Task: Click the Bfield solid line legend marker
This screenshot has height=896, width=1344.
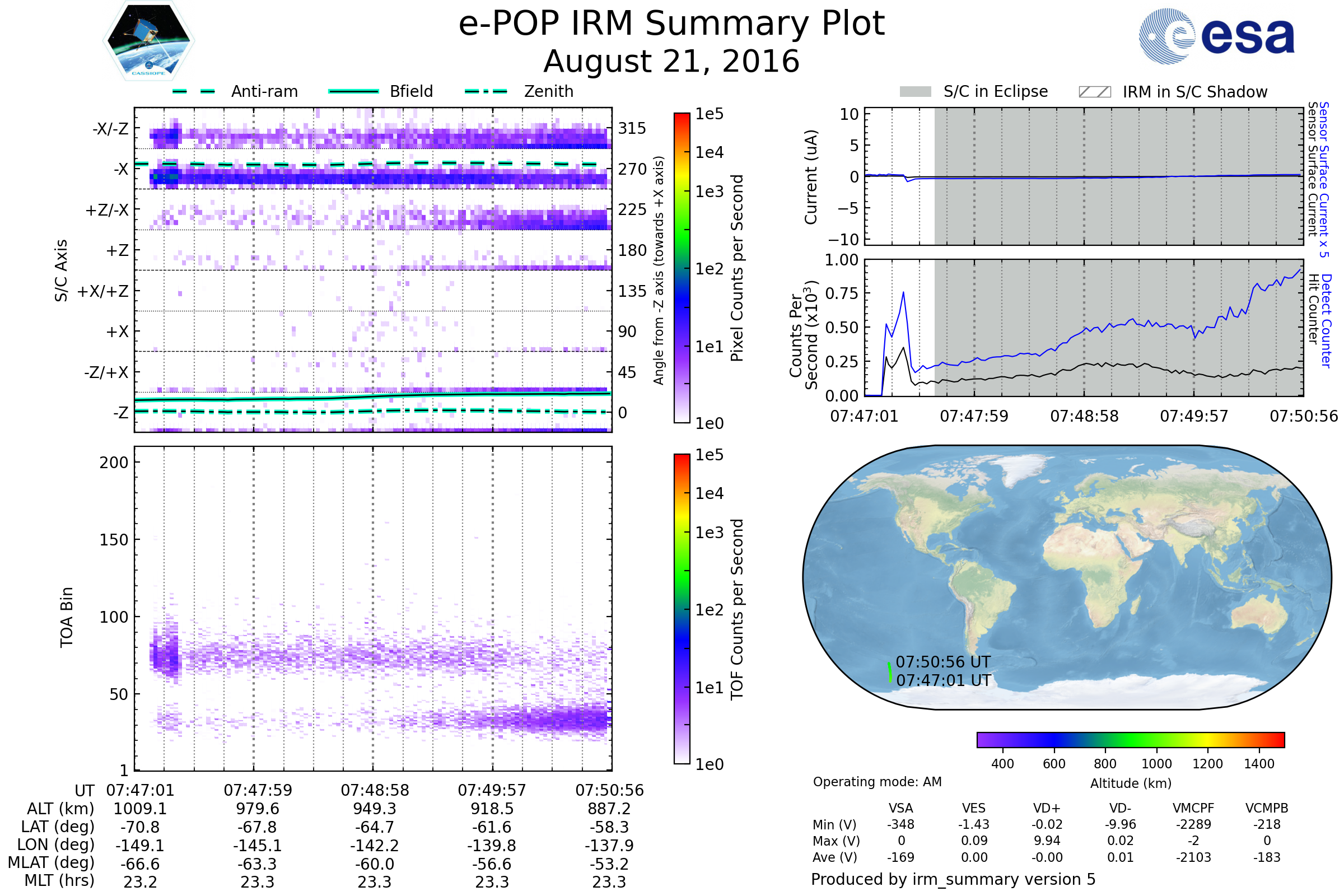Action: (353, 91)
